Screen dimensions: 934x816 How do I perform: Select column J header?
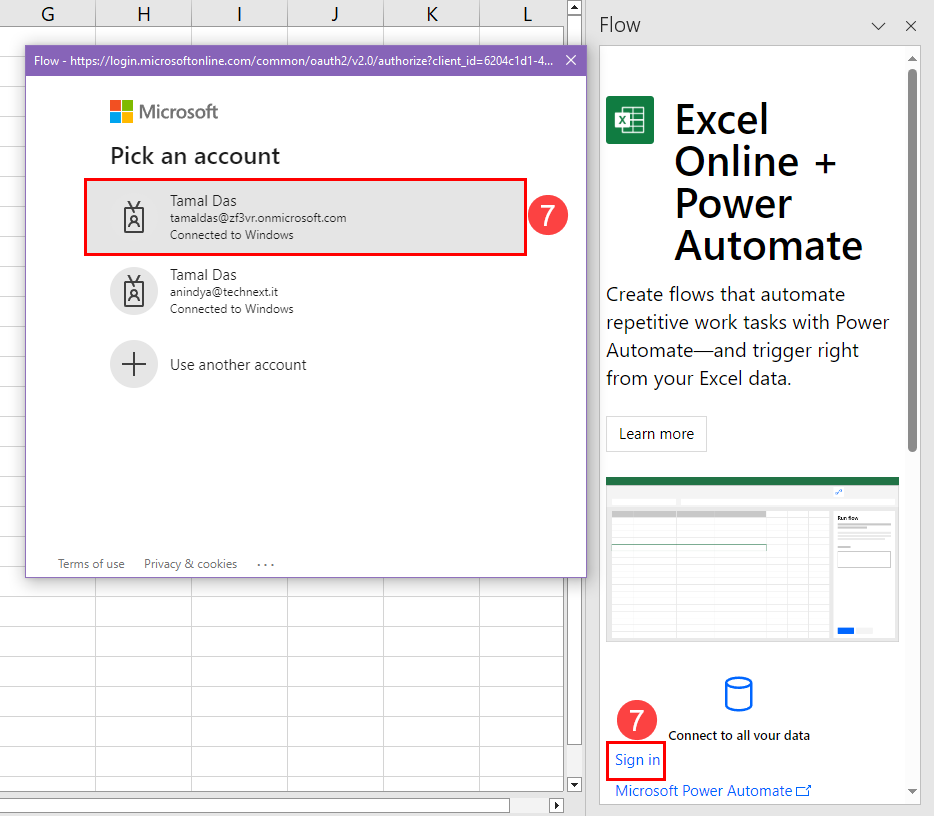pyautogui.click(x=335, y=13)
